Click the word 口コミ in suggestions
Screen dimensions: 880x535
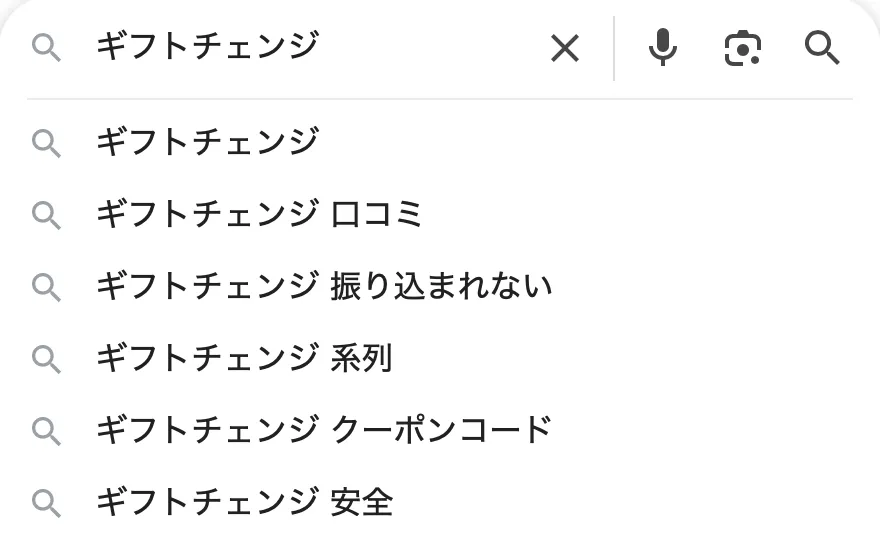click(x=377, y=214)
